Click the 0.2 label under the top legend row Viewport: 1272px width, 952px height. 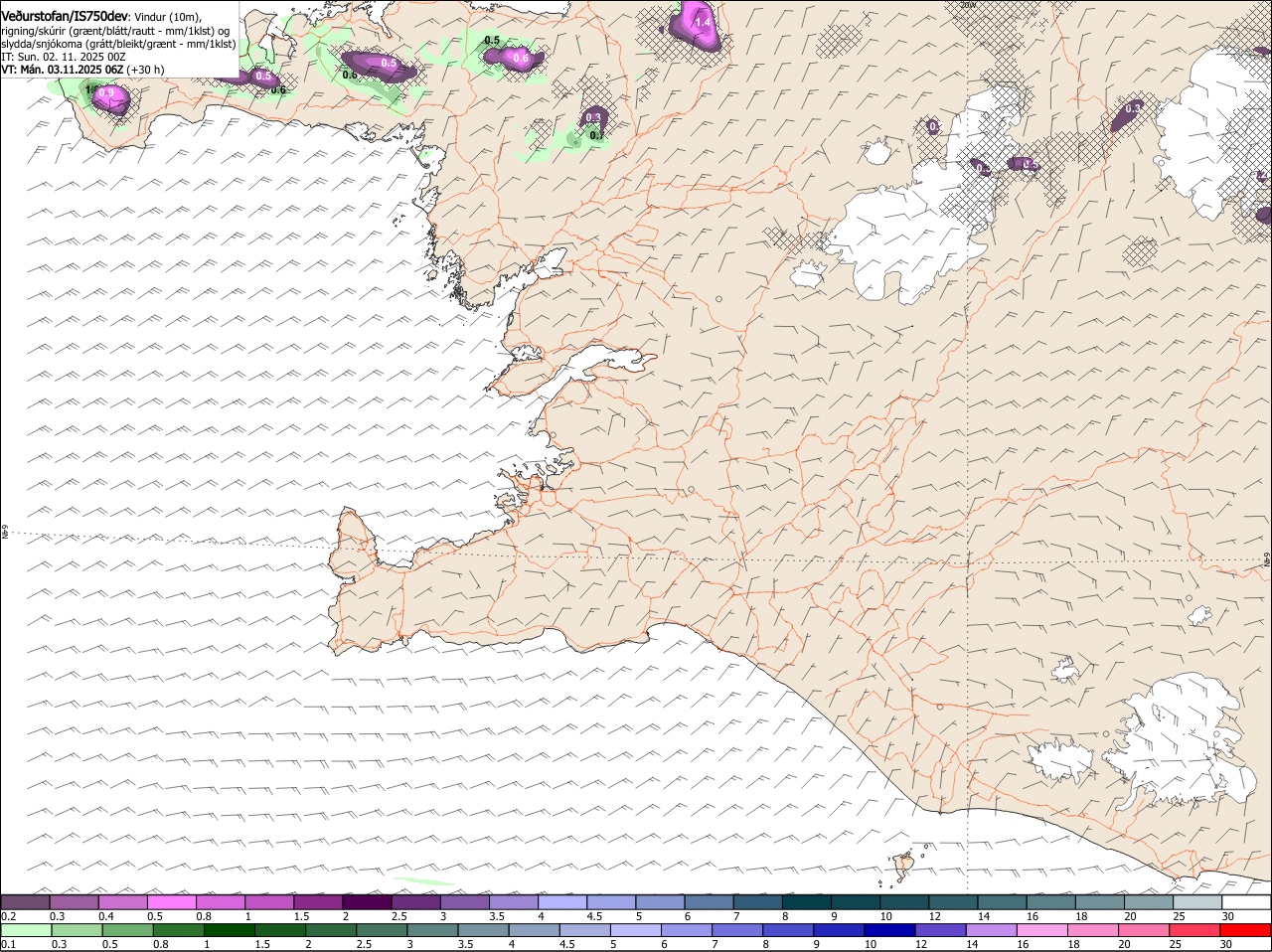pos(8,916)
